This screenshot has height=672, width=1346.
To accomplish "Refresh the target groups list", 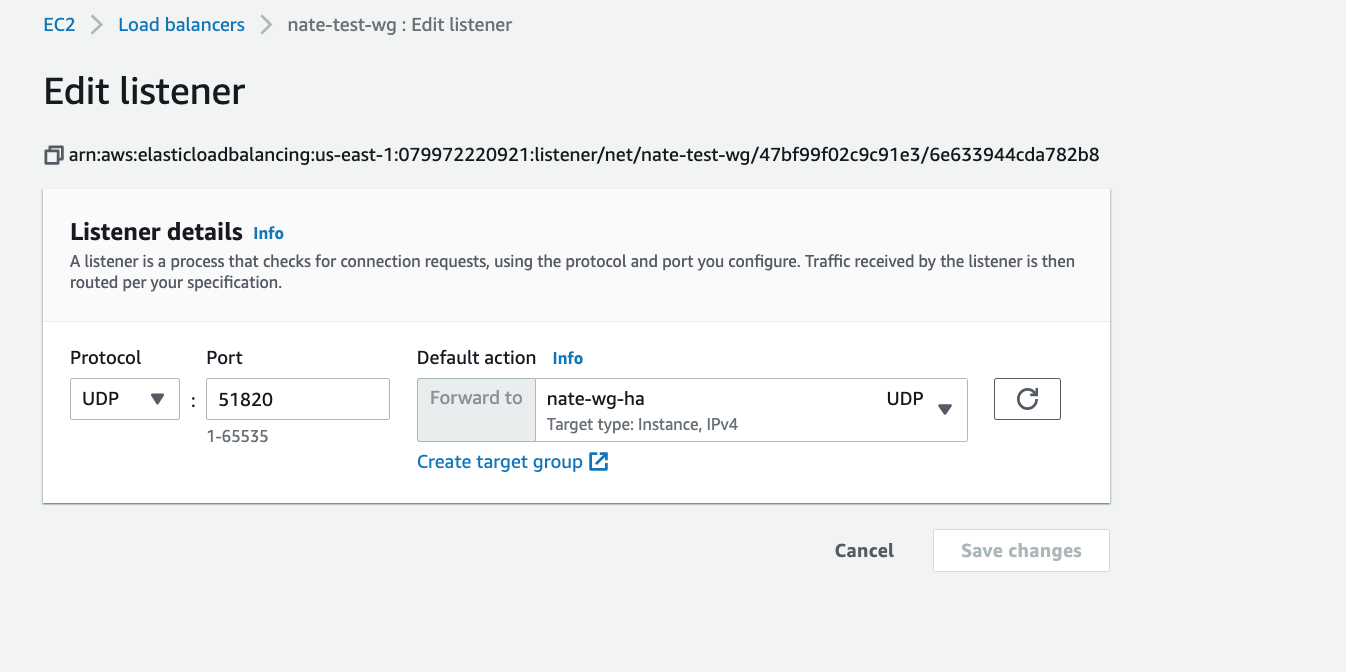I will pos(1027,399).
